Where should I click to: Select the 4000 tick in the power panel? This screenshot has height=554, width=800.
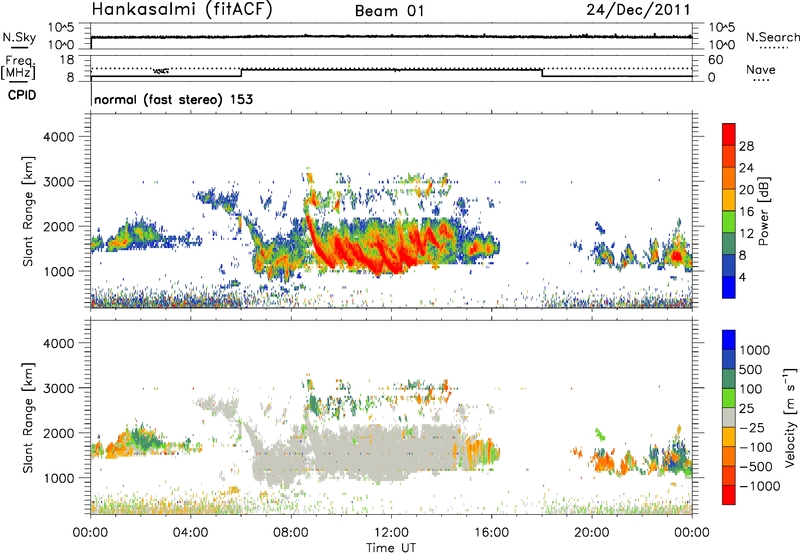point(58,137)
